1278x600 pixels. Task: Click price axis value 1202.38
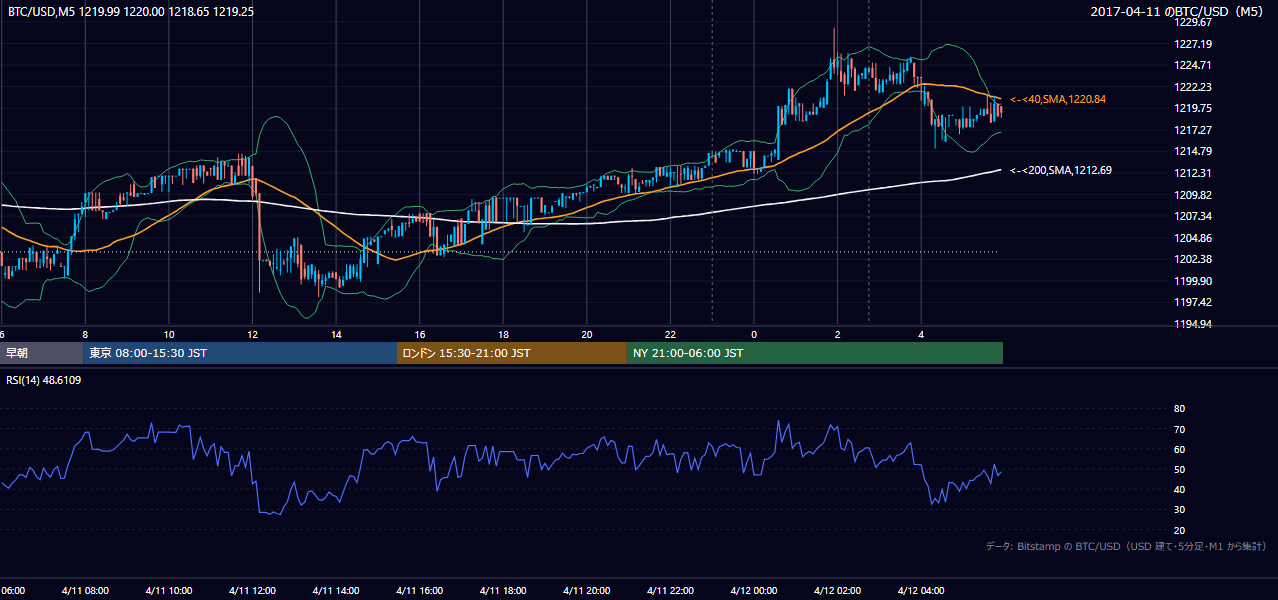pyautogui.click(x=1194, y=259)
